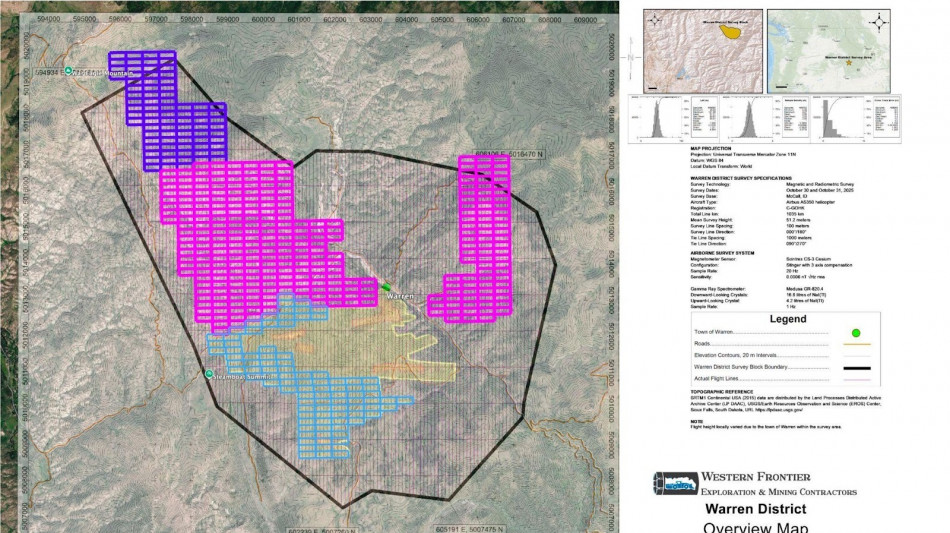Click the Western Frontier company logo
950x533 pixels.
pos(672,483)
